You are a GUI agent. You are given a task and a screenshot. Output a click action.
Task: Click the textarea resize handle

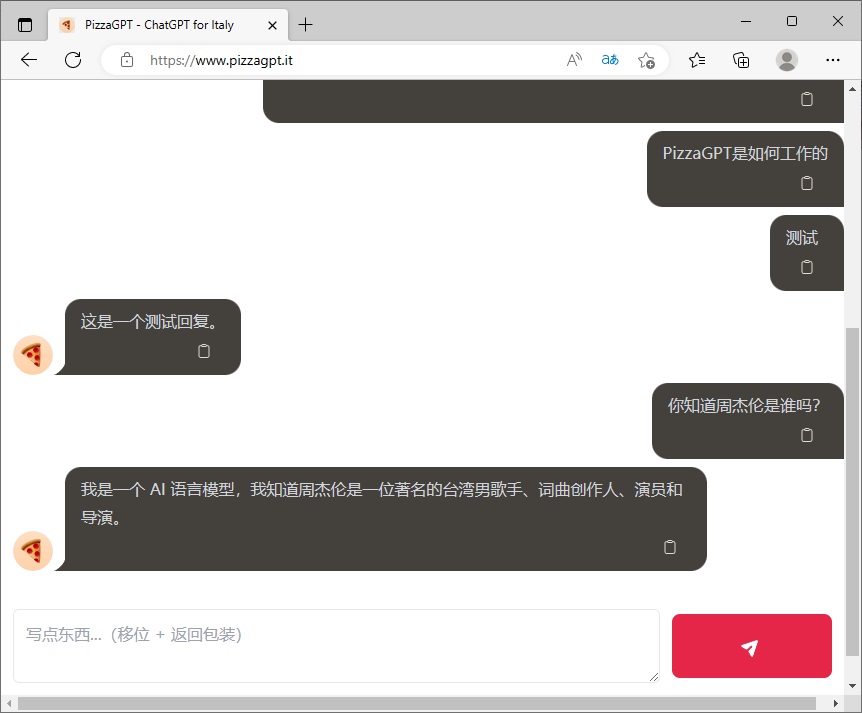pos(654,677)
